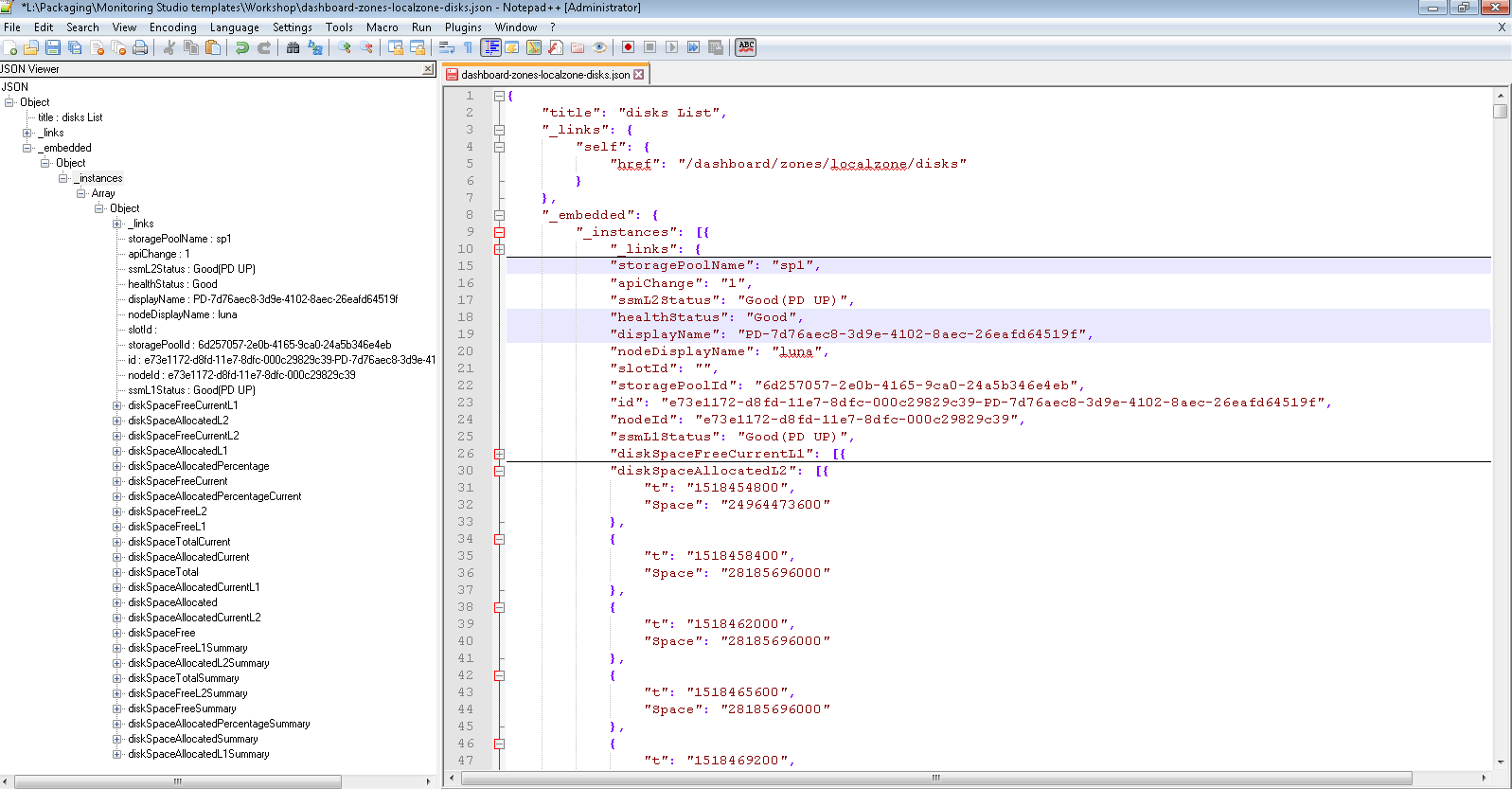The height and width of the screenshot is (789, 1512).
Task: Click the Paste clipboard icon
Action: pos(213,47)
